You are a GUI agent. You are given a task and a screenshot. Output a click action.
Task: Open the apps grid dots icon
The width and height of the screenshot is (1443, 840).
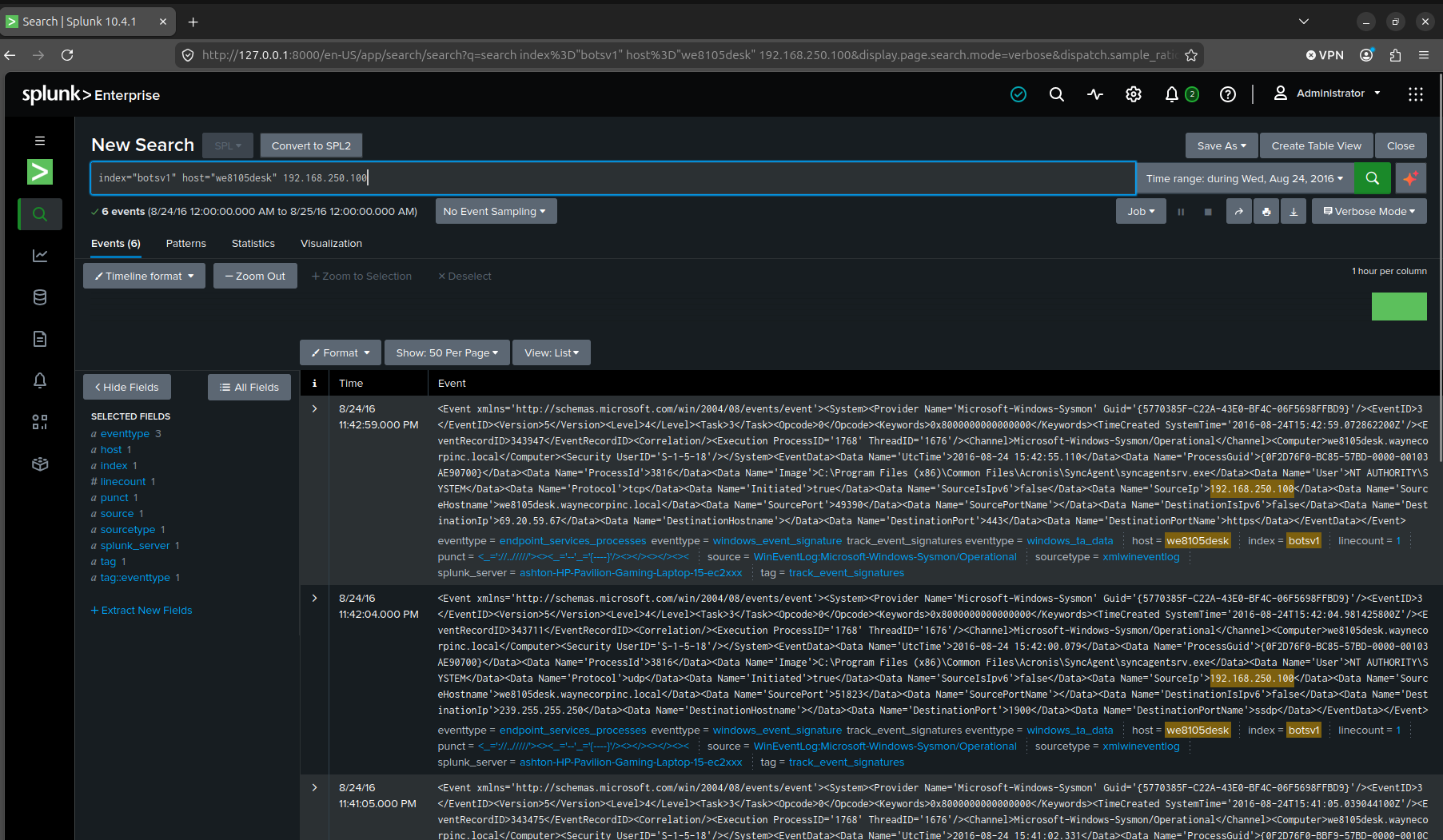click(1416, 94)
